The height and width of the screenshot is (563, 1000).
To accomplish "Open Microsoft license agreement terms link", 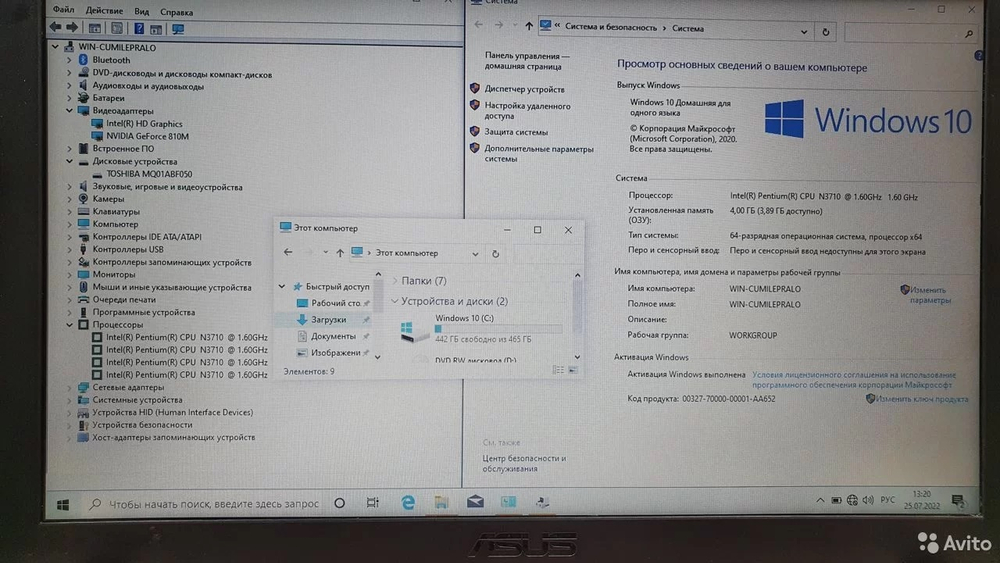I will click(x=853, y=380).
